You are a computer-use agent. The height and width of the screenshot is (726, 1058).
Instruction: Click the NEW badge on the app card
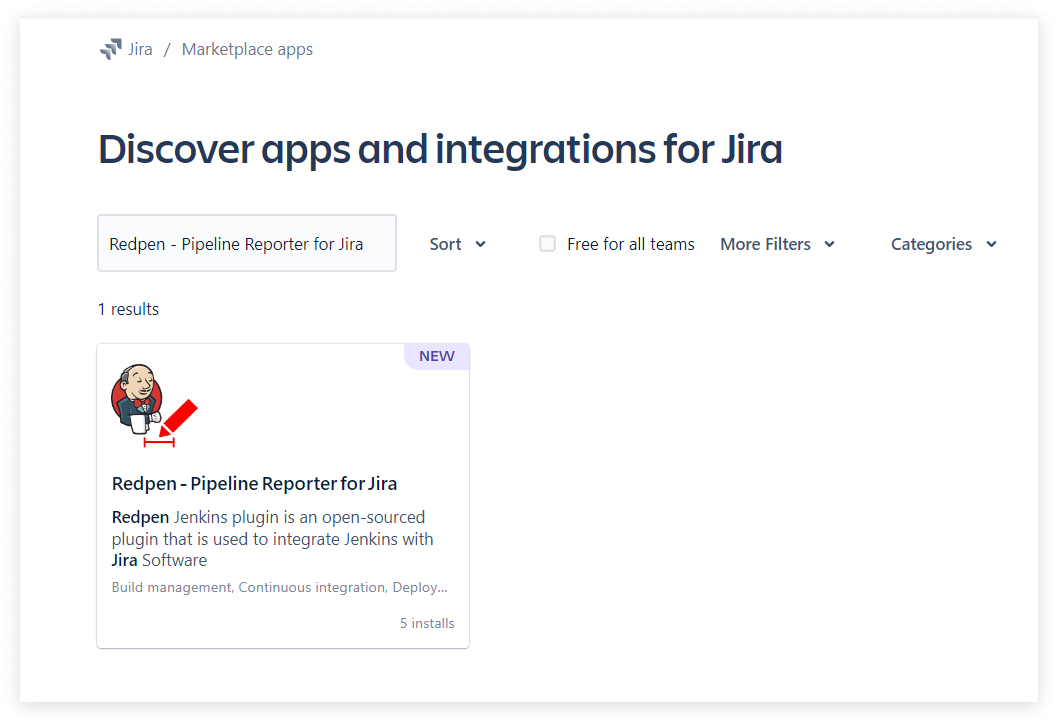pyautogui.click(x=437, y=356)
